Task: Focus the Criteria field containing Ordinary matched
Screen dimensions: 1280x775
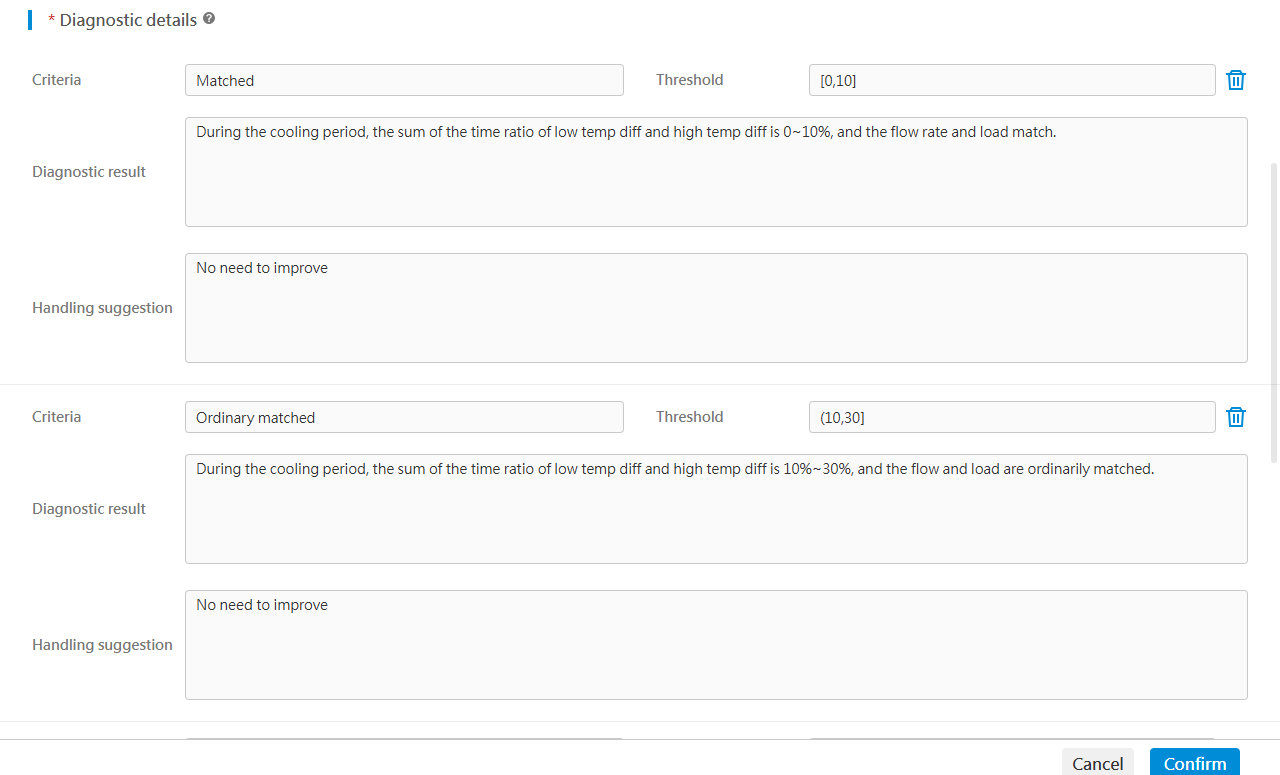Action: pyautogui.click(x=404, y=417)
